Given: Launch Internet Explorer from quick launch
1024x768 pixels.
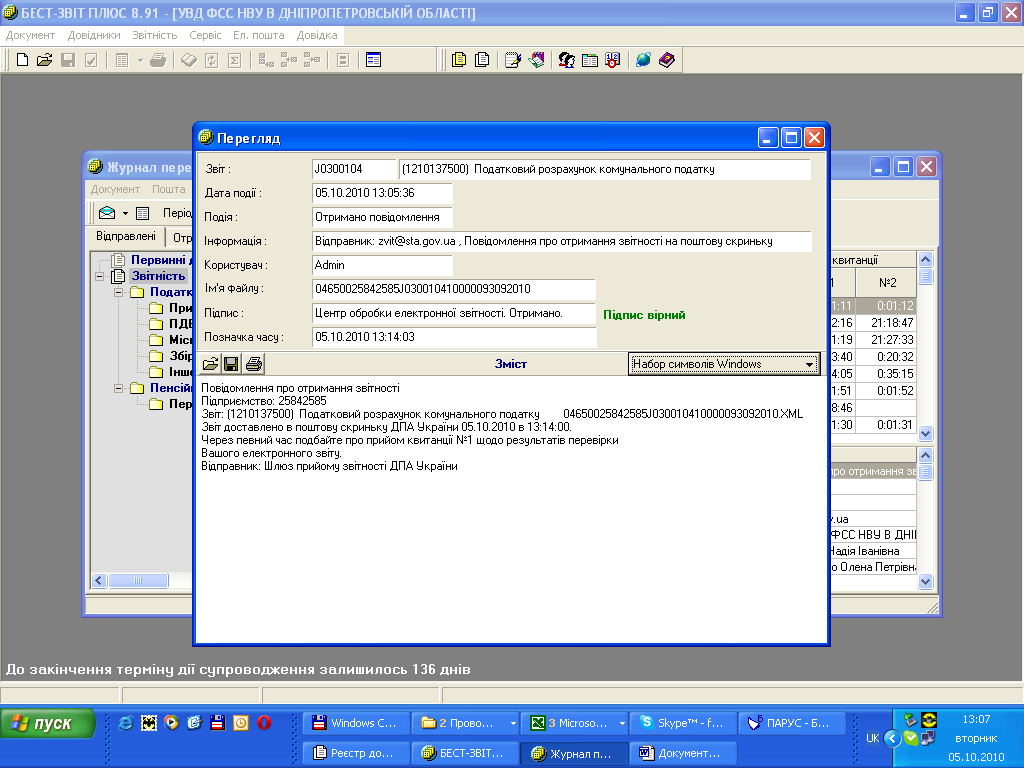Looking at the screenshot, I should coord(125,723).
